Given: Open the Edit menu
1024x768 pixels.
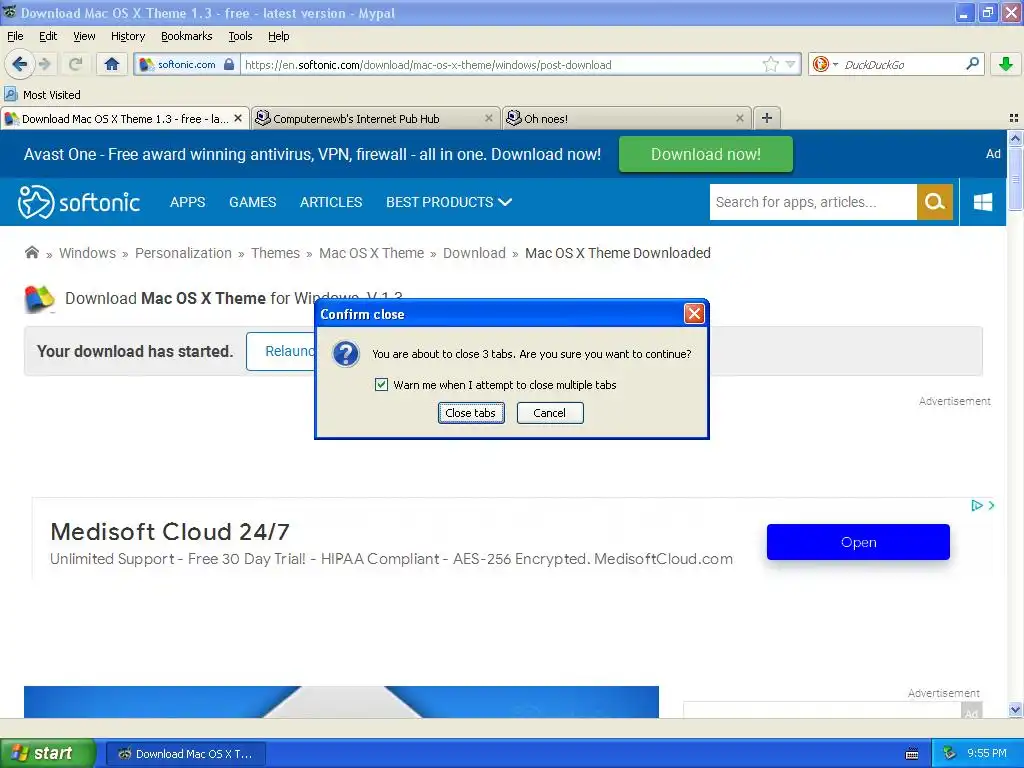Looking at the screenshot, I should click(x=48, y=36).
